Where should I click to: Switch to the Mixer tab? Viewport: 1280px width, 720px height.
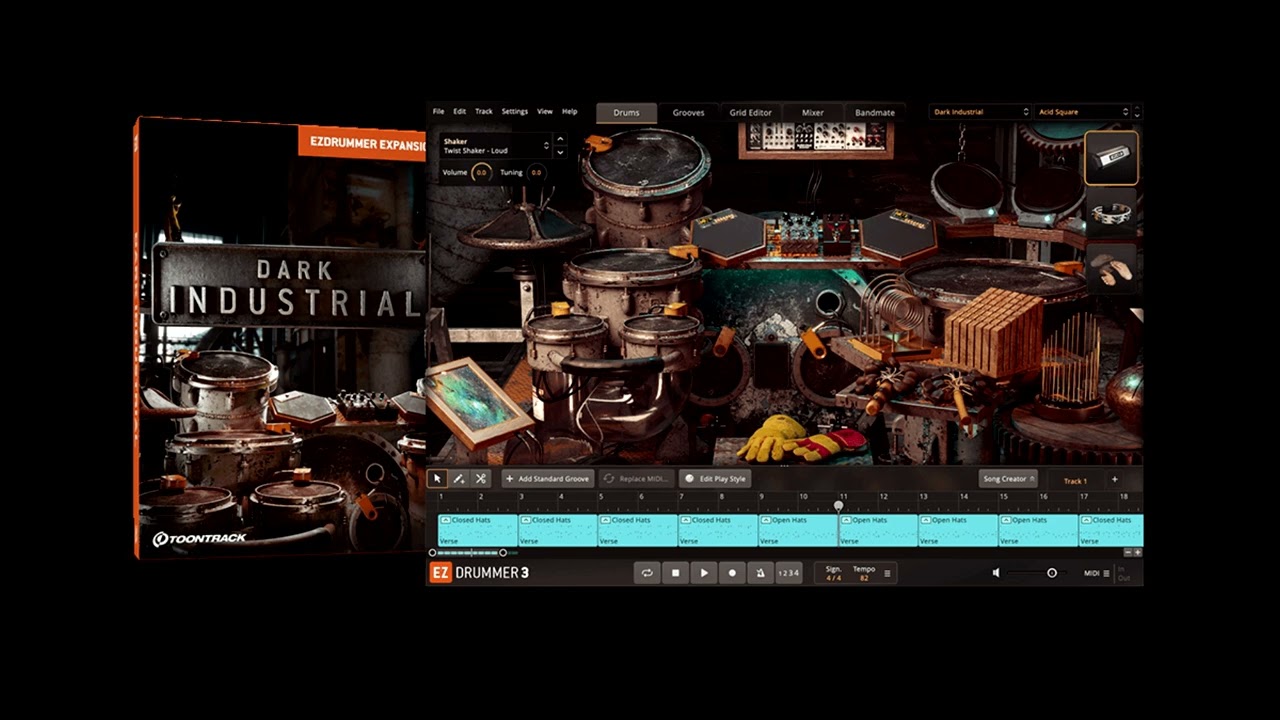tap(812, 113)
